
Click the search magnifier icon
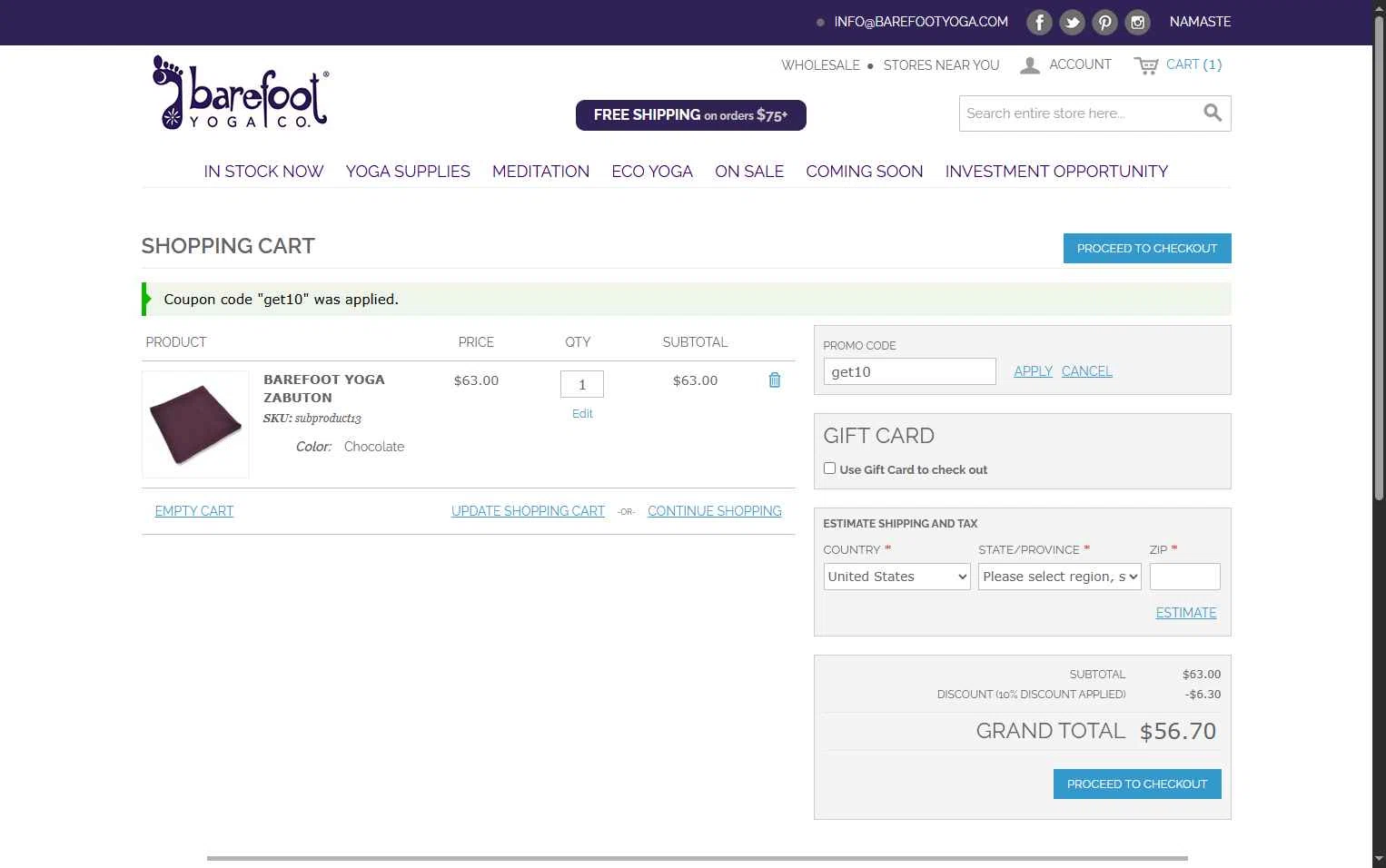coord(1213,113)
